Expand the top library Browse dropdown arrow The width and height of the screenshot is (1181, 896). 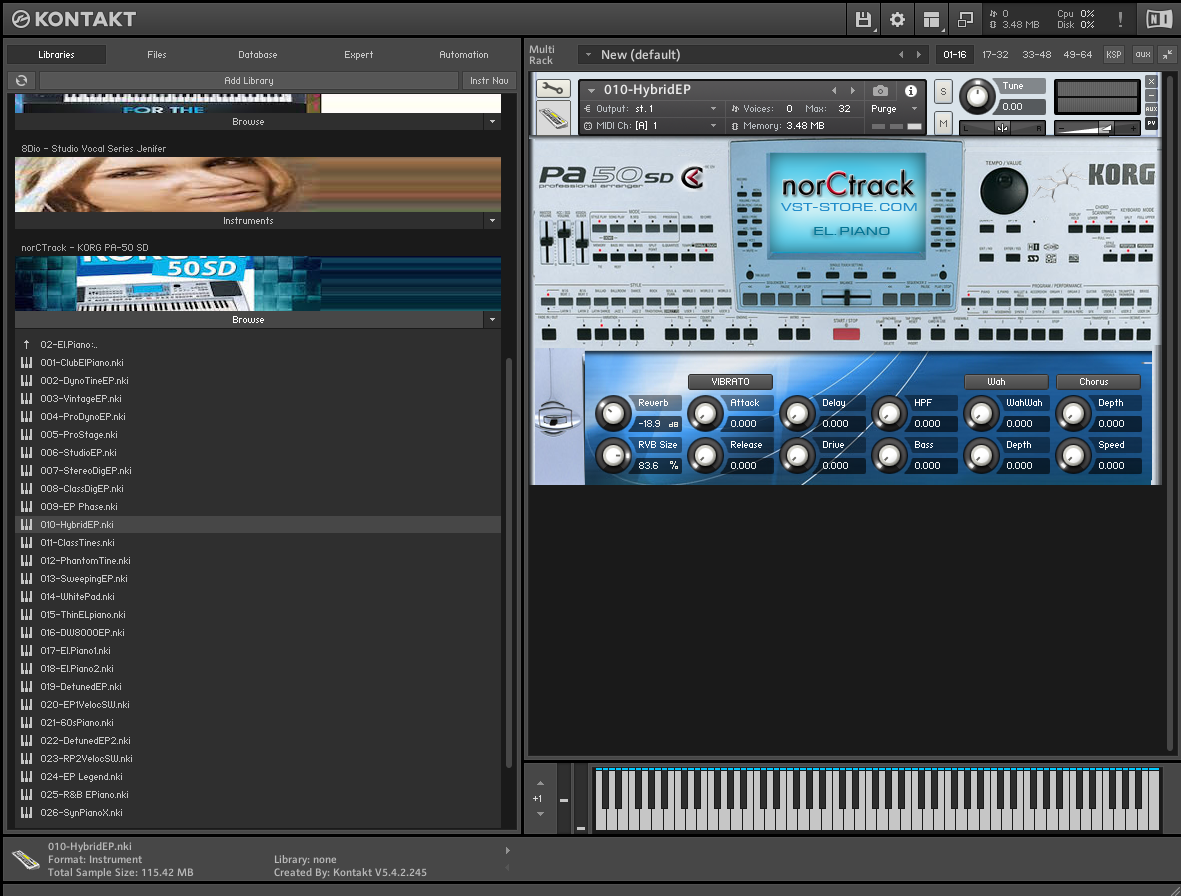pyautogui.click(x=492, y=121)
